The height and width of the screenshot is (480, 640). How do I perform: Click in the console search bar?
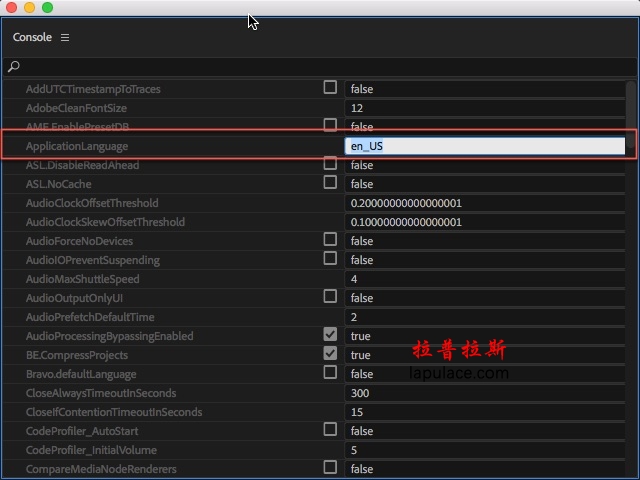coord(320,67)
